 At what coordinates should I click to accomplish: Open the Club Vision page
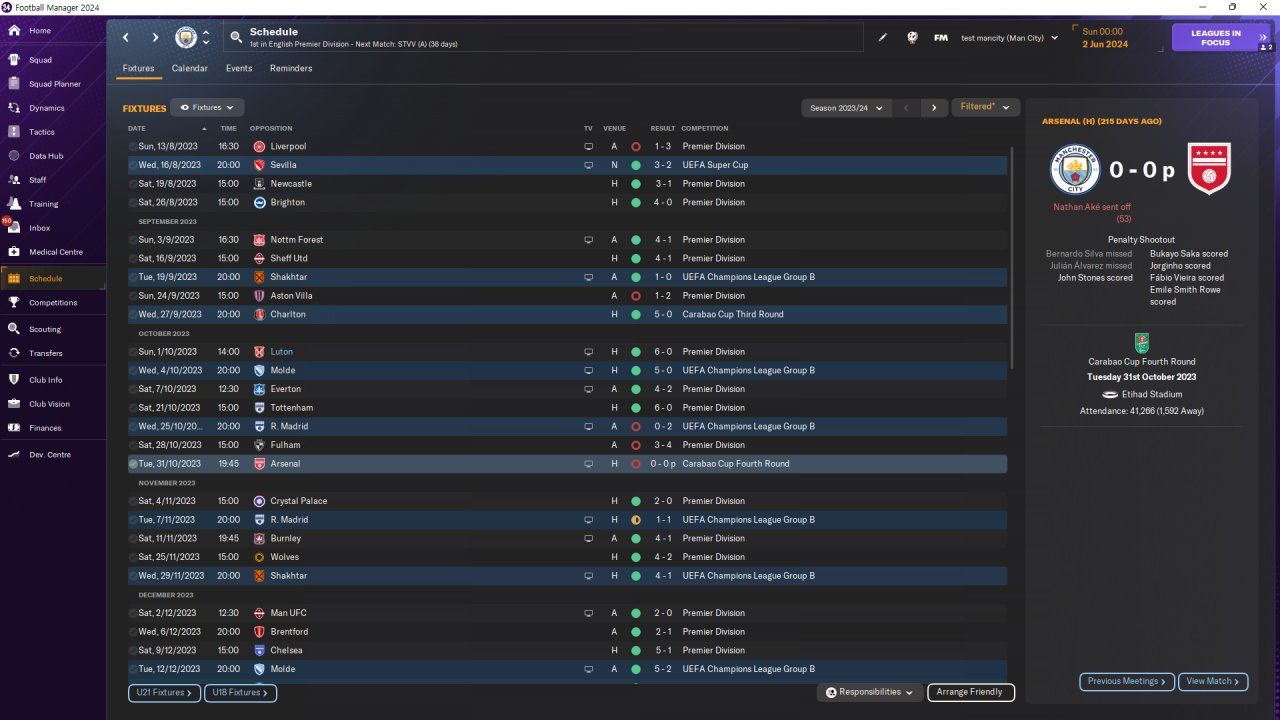[x=53, y=404]
